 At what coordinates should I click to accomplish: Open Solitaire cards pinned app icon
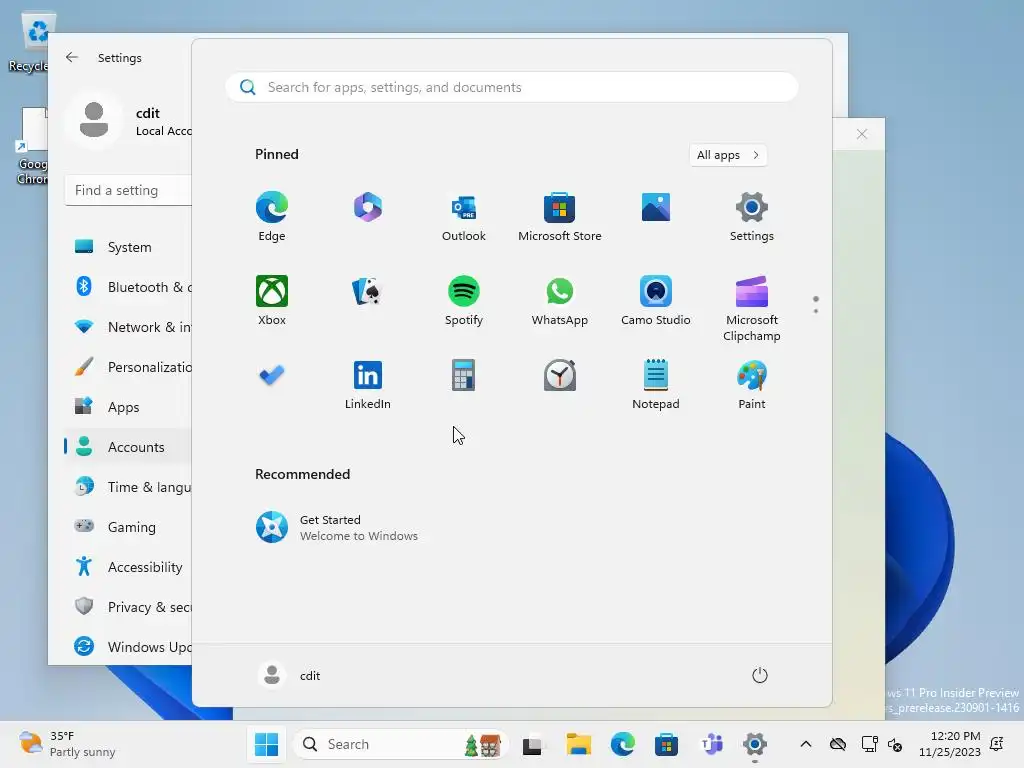tap(368, 291)
